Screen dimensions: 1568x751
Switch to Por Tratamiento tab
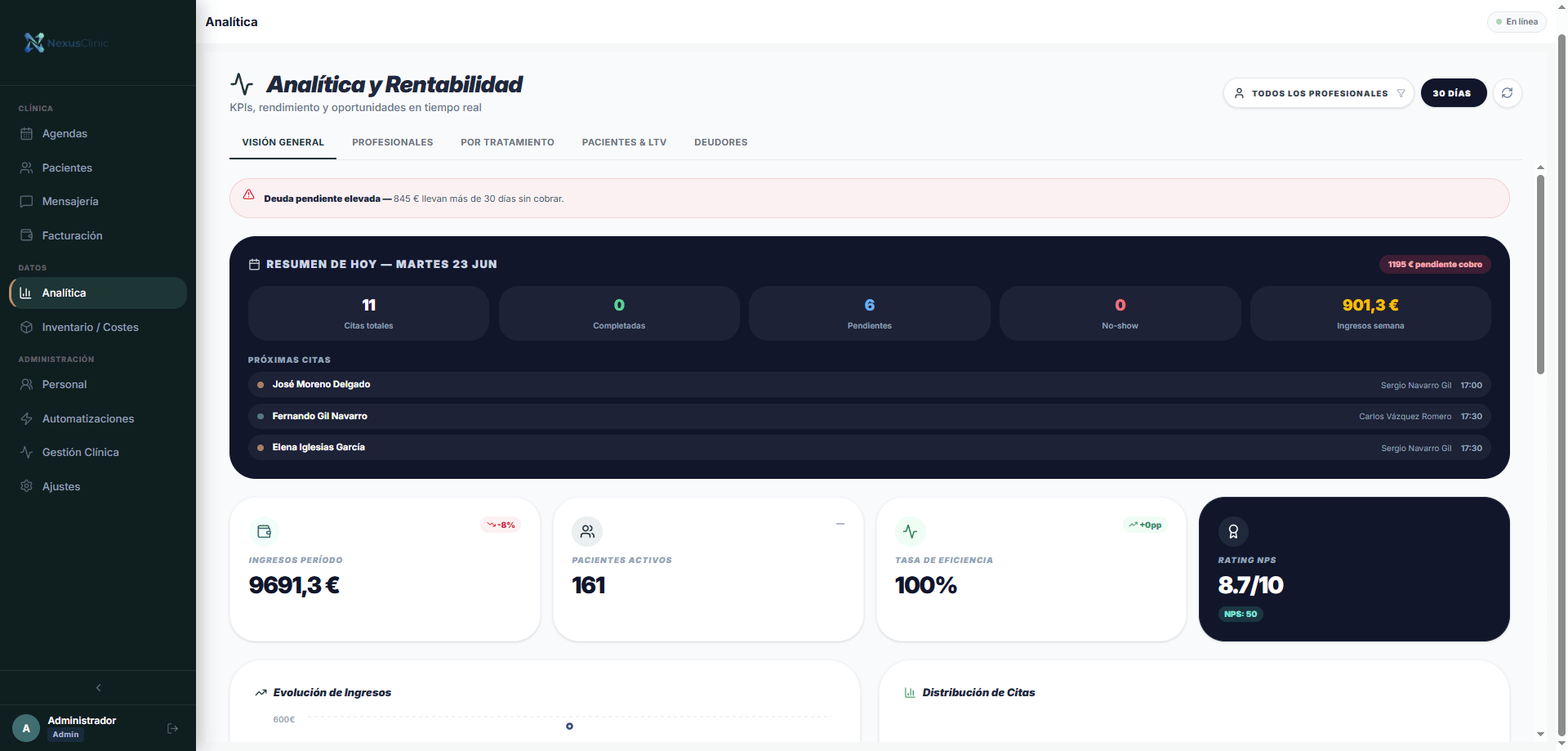[x=507, y=142]
